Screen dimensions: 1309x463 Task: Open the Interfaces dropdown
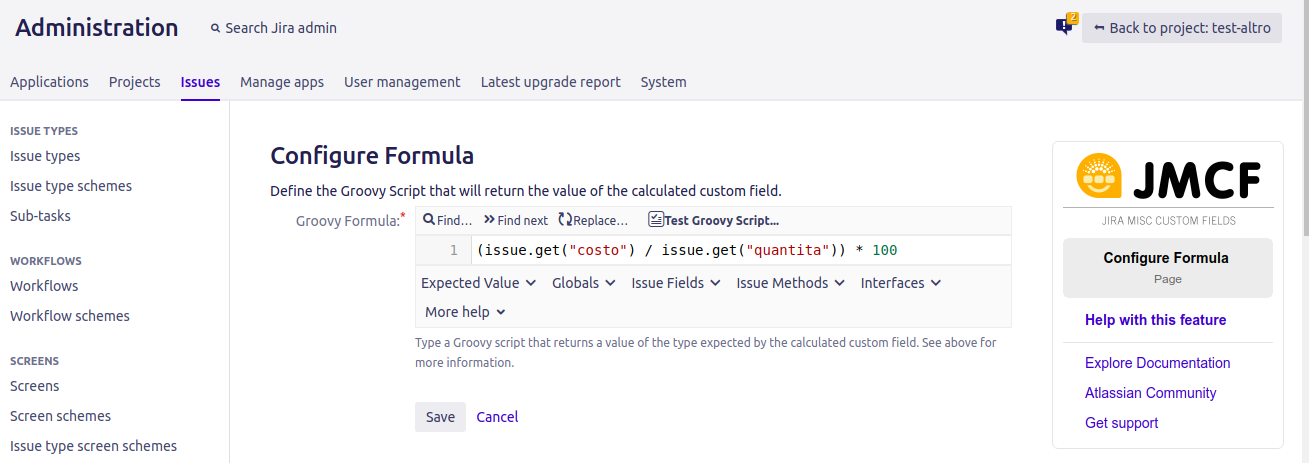point(900,283)
